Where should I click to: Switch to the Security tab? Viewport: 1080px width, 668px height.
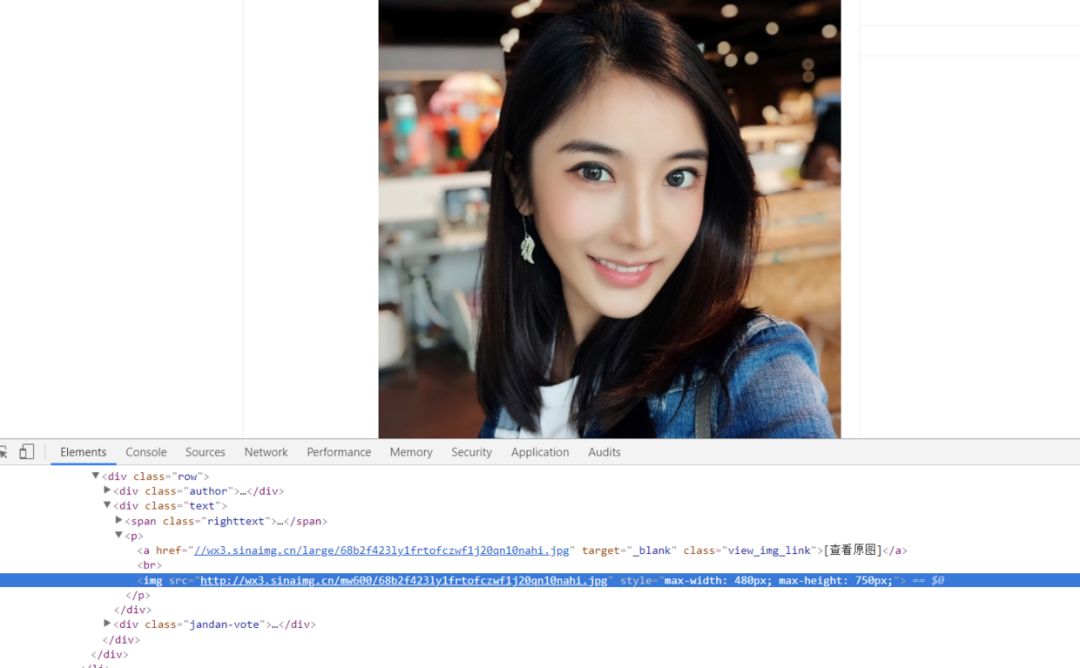(x=472, y=452)
